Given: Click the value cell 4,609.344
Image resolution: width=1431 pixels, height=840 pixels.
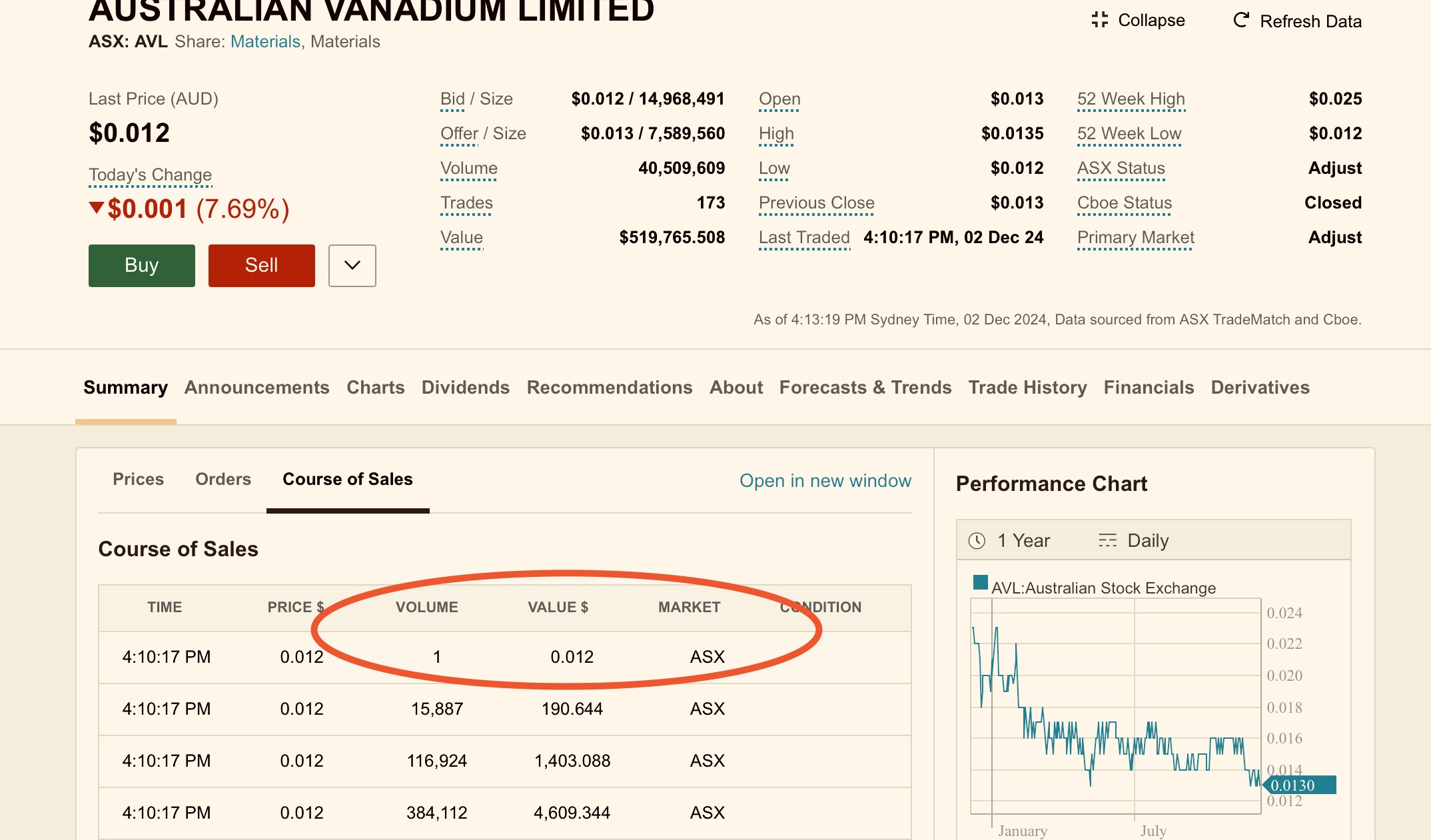Looking at the screenshot, I should 572,813.
